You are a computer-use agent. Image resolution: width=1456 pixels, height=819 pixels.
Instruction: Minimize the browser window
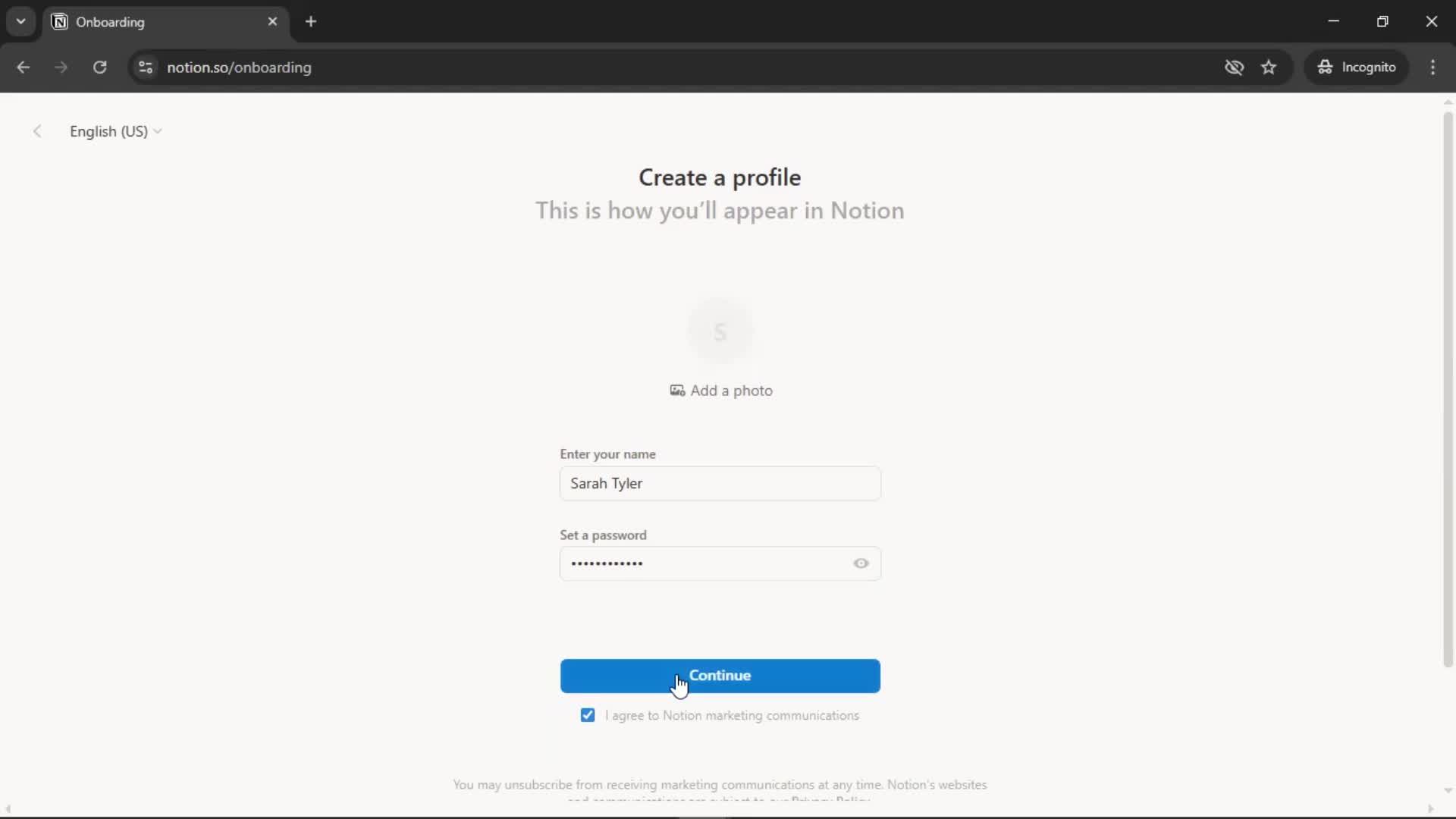tap(1334, 21)
